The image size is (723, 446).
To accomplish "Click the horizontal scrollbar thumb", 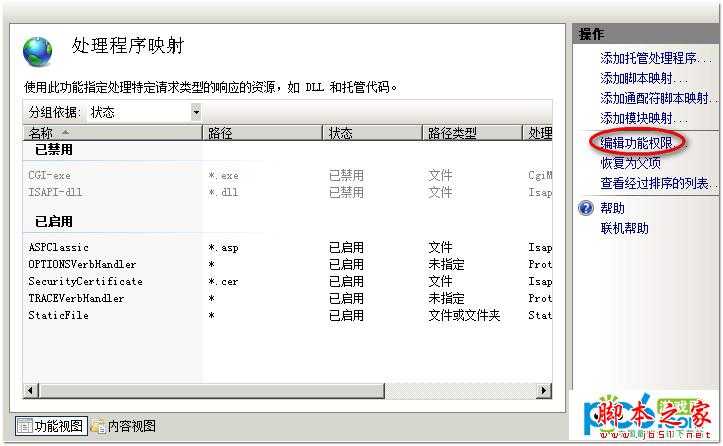I will [x=211, y=391].
